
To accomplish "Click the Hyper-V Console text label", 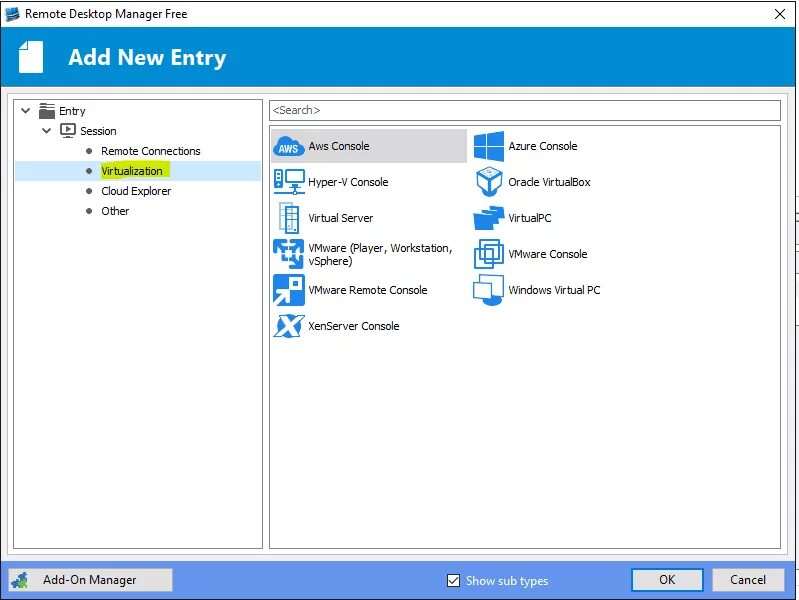I will (348, 182).
